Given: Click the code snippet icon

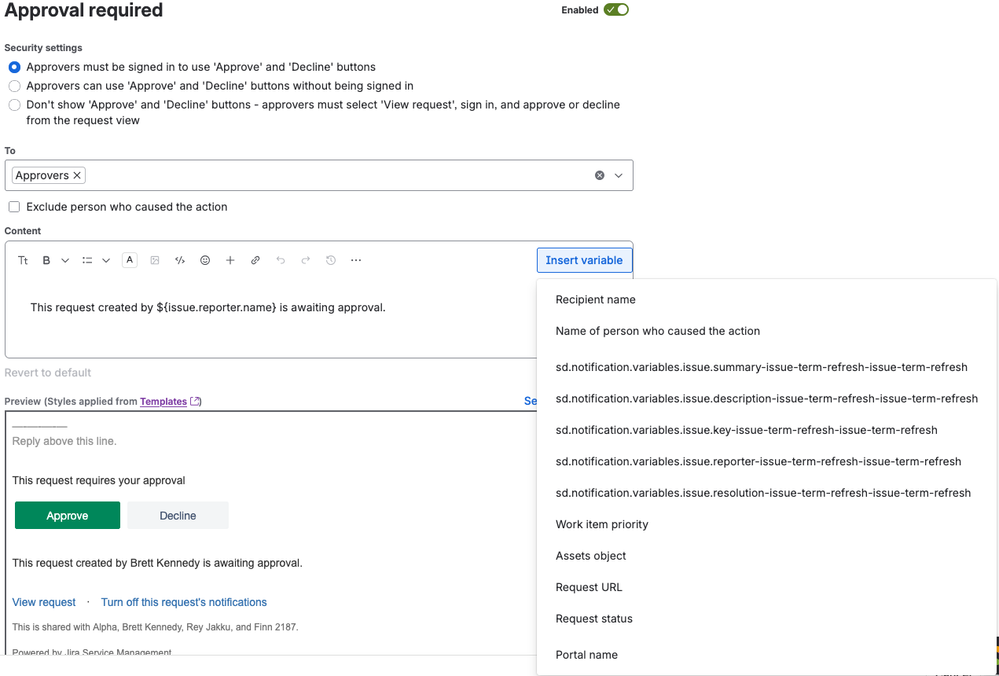Looking at the screenshot, I should [x=180, y=260].
